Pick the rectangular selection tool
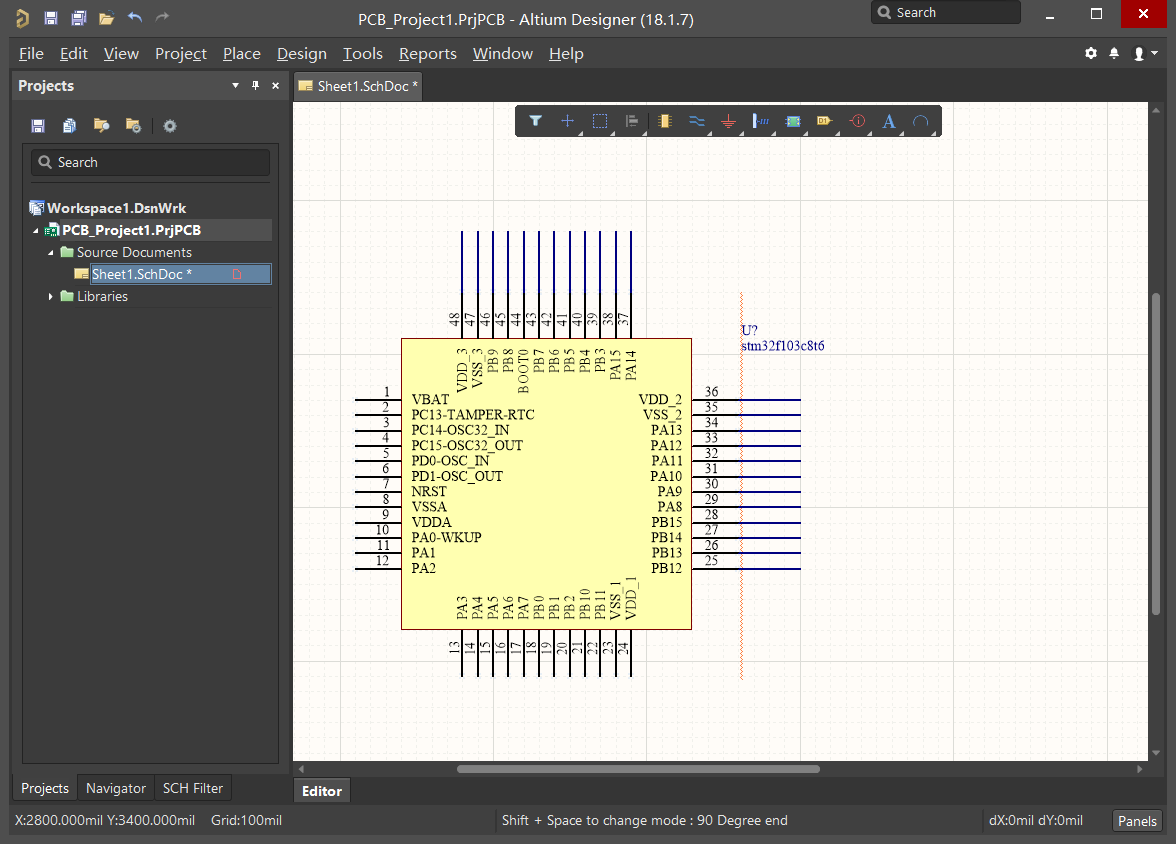The image size is (1176, 844). point(600,121)
